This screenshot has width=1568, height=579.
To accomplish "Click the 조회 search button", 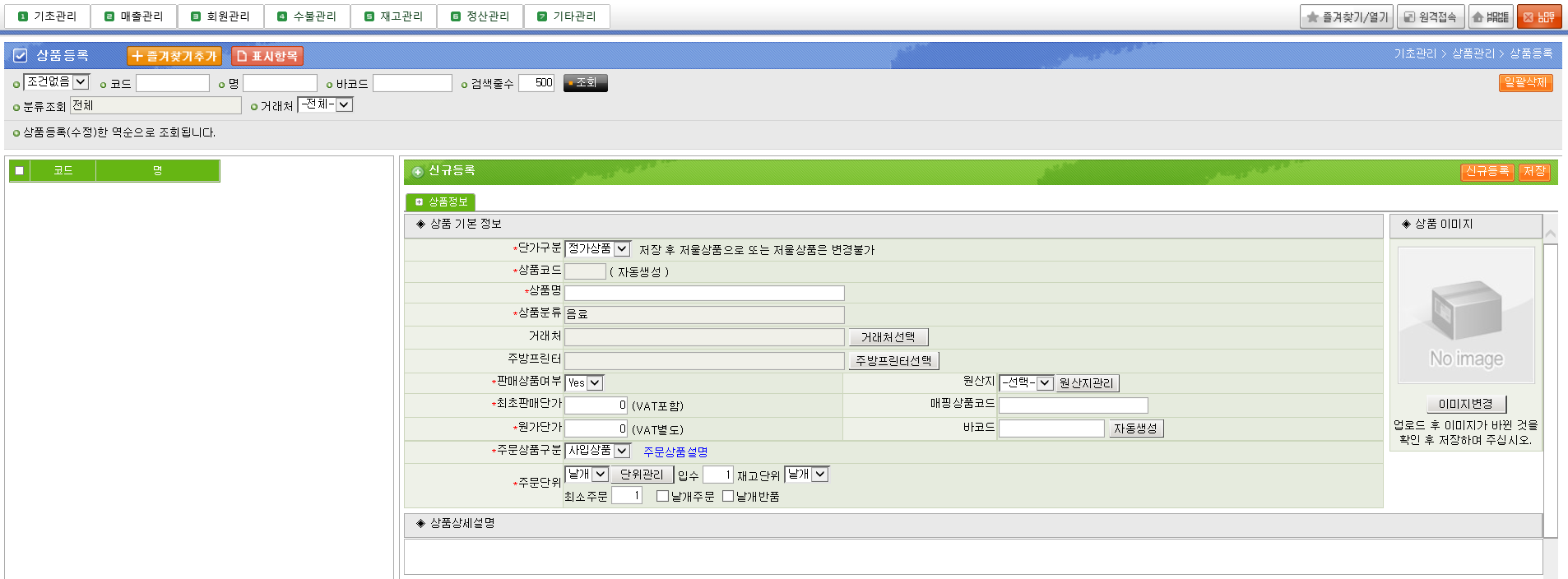I will coord(585,83).
